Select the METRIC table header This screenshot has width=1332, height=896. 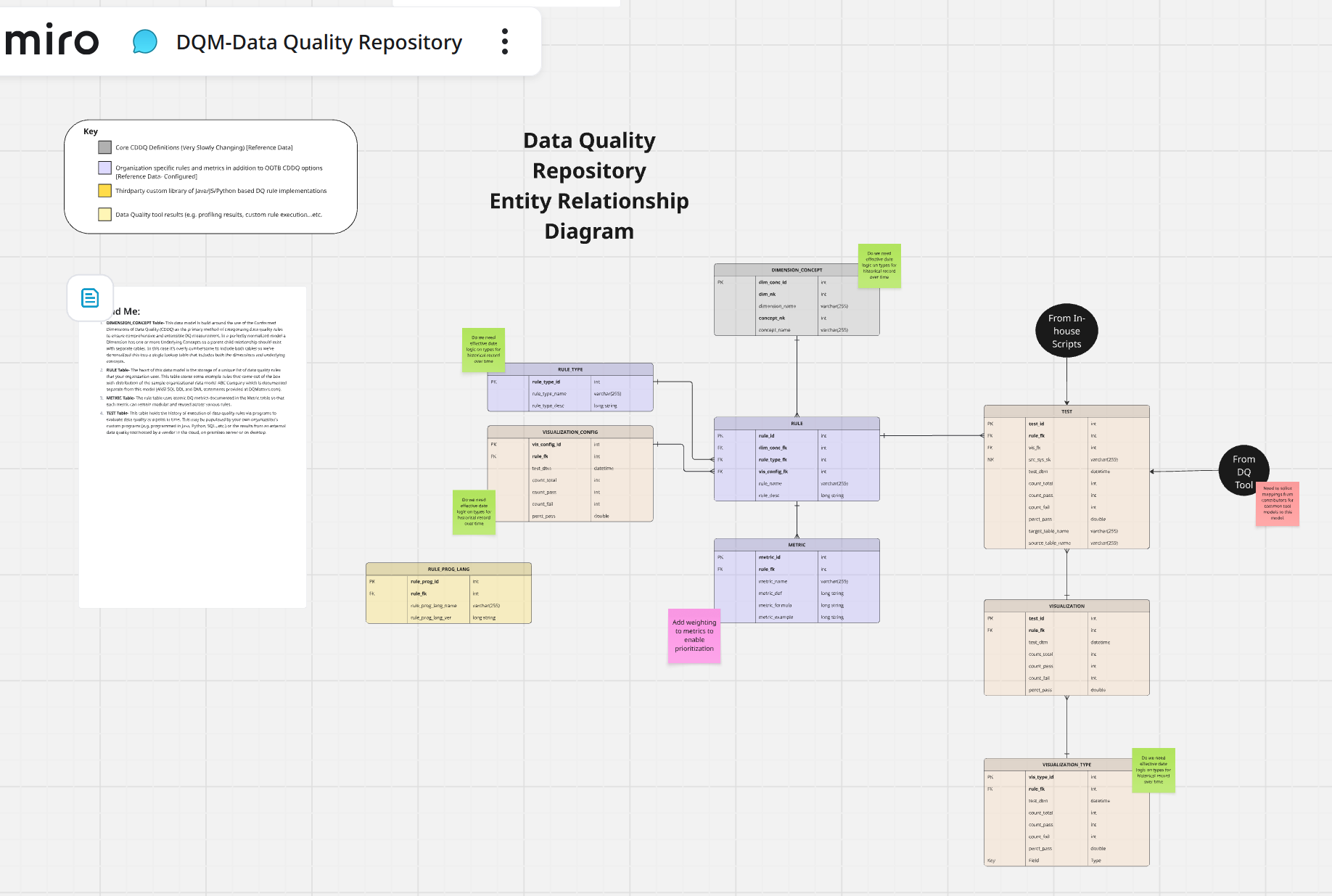[x=797, y=545]
